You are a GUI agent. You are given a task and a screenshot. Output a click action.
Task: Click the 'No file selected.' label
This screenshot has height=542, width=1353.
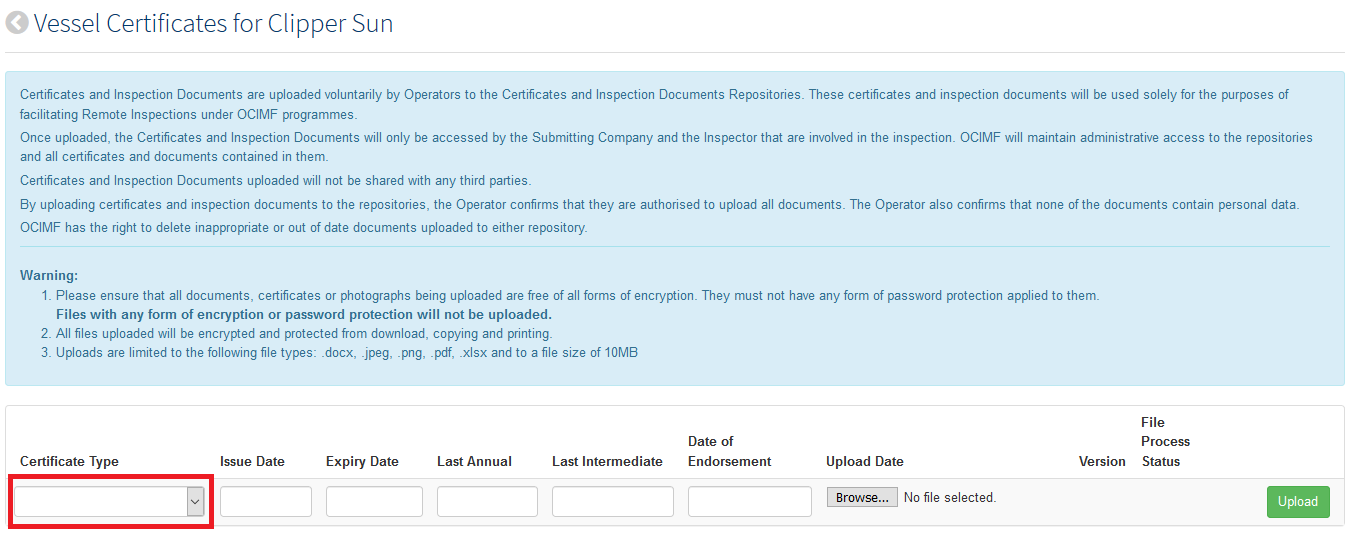tap(950, 497)
